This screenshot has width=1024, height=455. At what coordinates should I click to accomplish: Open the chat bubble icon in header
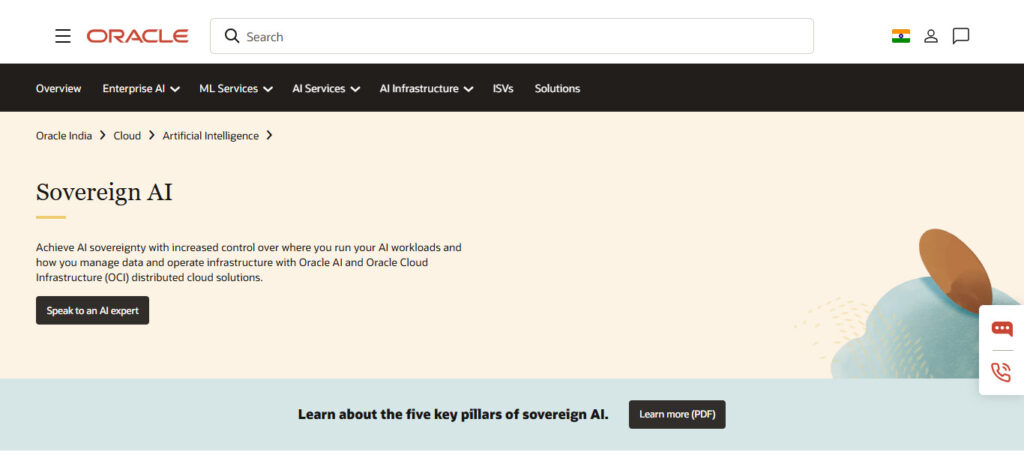tap(961, 36)
